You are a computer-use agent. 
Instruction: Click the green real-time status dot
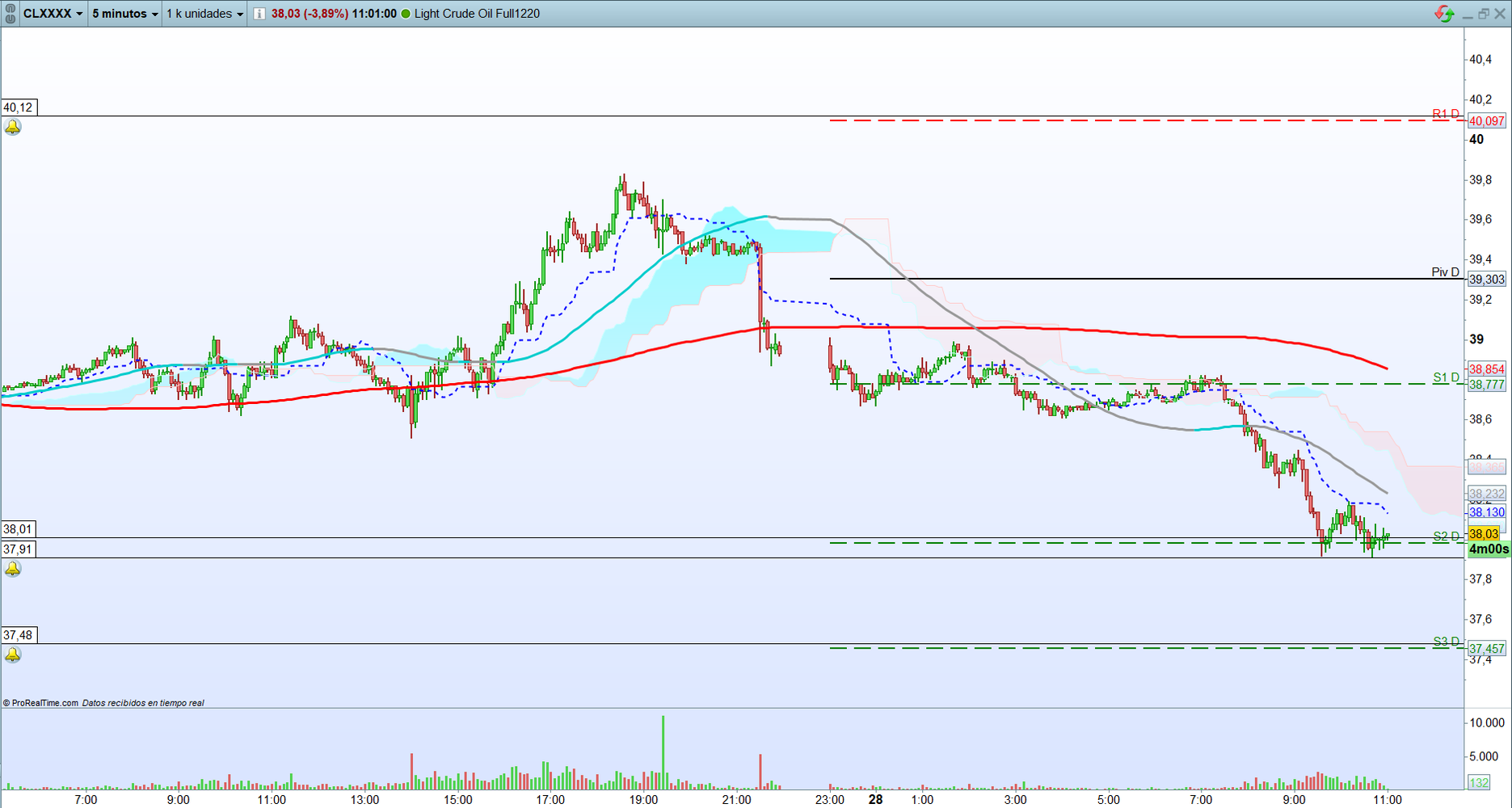tap(406, 14)
